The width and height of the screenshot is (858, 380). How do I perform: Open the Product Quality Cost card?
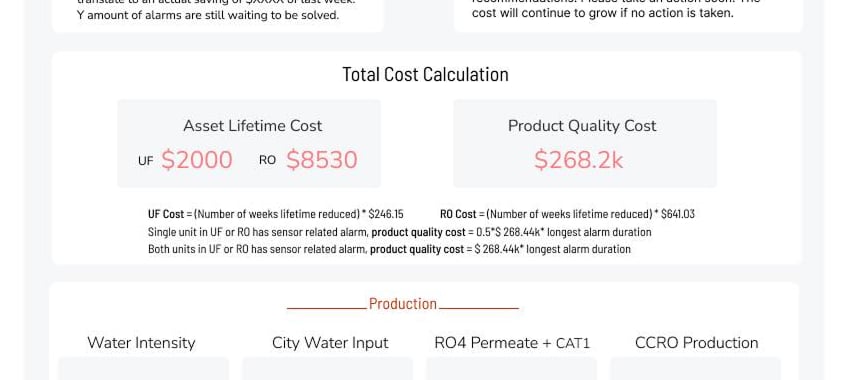(x=585, y=143)
